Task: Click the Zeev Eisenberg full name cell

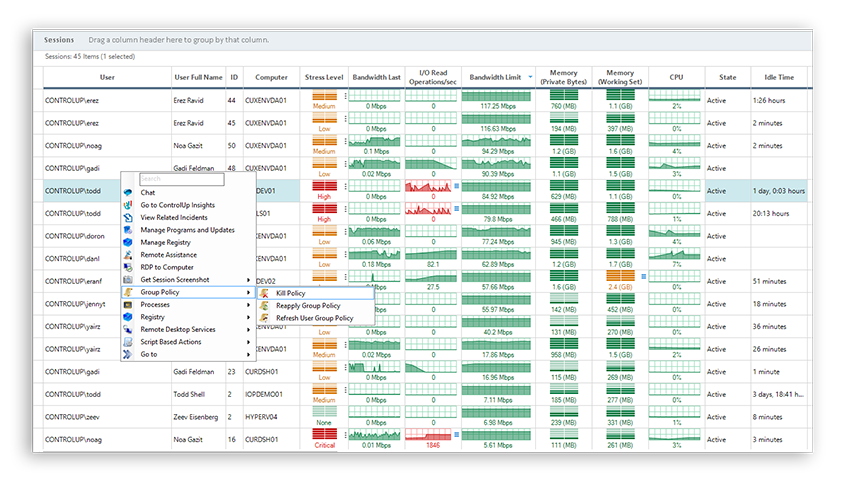Action: click(196, 417)
